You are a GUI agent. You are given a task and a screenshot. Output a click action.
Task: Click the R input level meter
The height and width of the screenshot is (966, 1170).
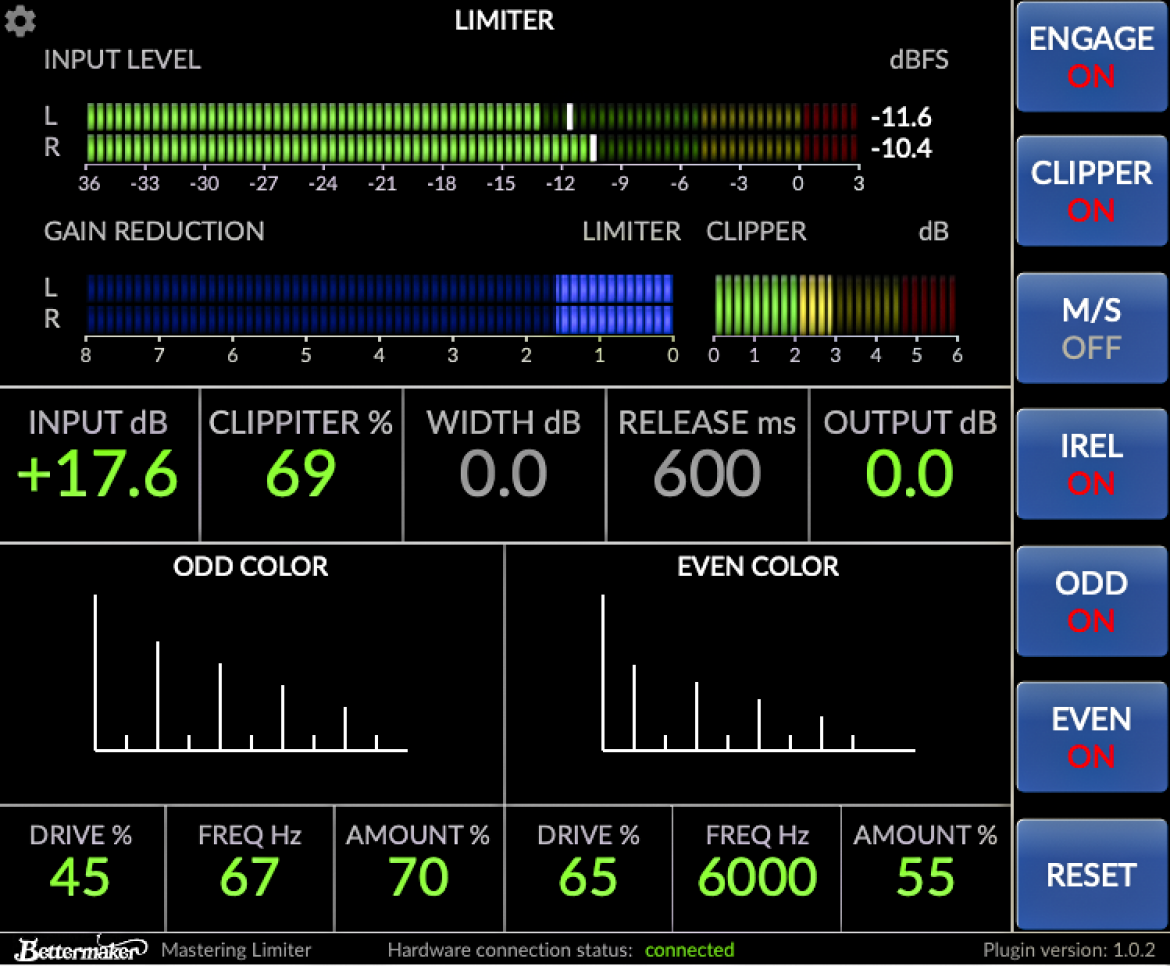[x=472, y=148]
